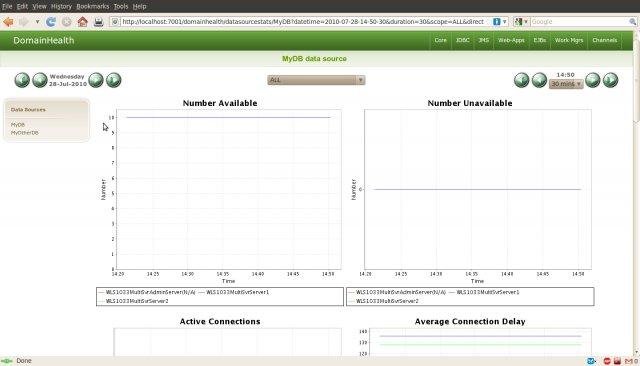
Task: Open the back/forward history dropdown arrow
Action: pyautogui.click(x=37, y=22)
